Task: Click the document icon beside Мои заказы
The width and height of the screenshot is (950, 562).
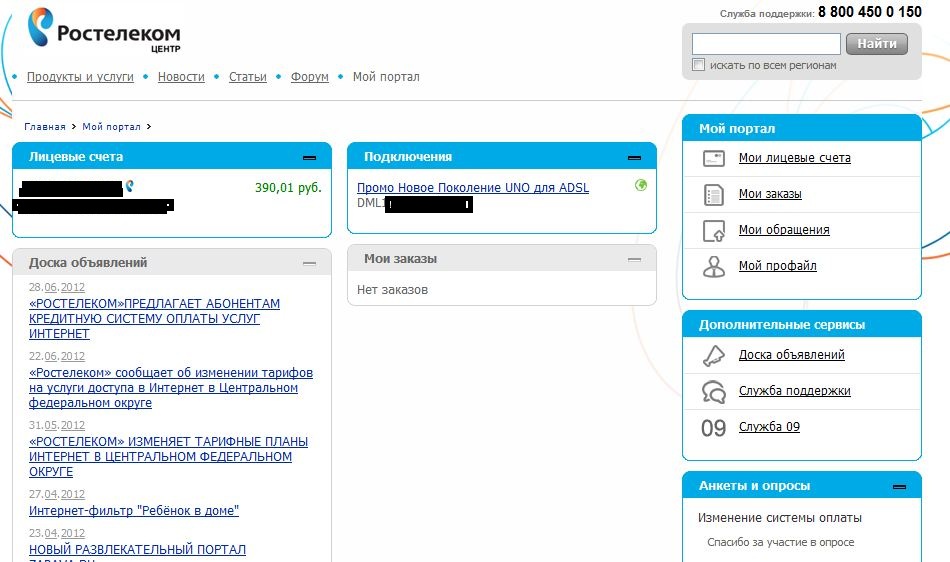Action: pyautogui.click(x=714, y=195)
